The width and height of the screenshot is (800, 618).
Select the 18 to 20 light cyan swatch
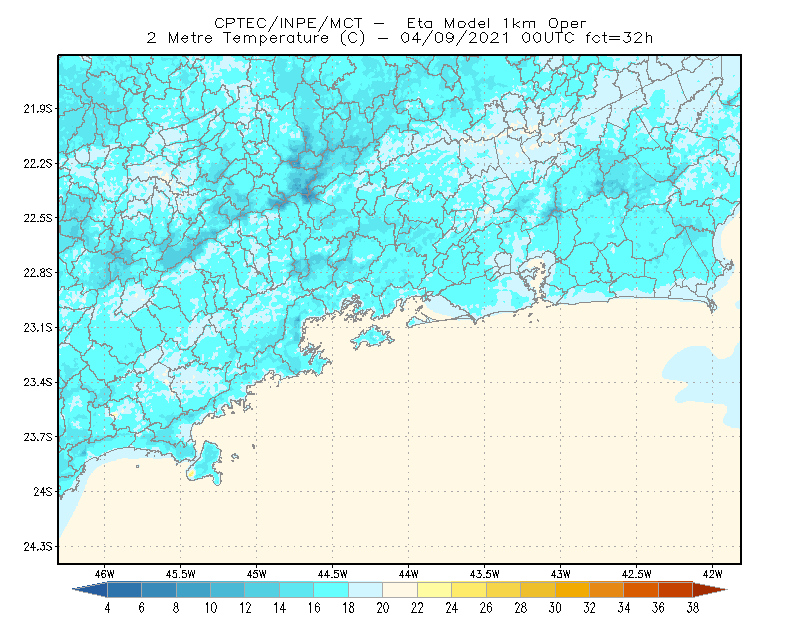coord(365,590)
